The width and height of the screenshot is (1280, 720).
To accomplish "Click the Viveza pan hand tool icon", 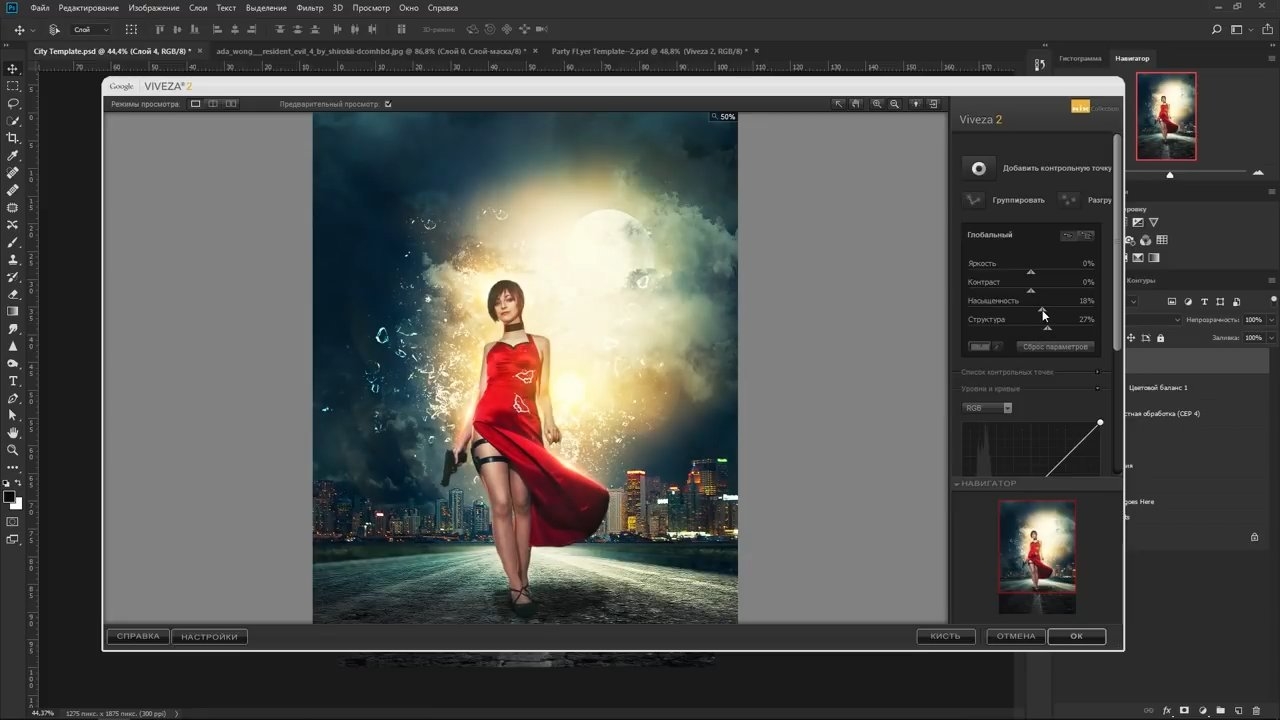I will pos(856,104).
